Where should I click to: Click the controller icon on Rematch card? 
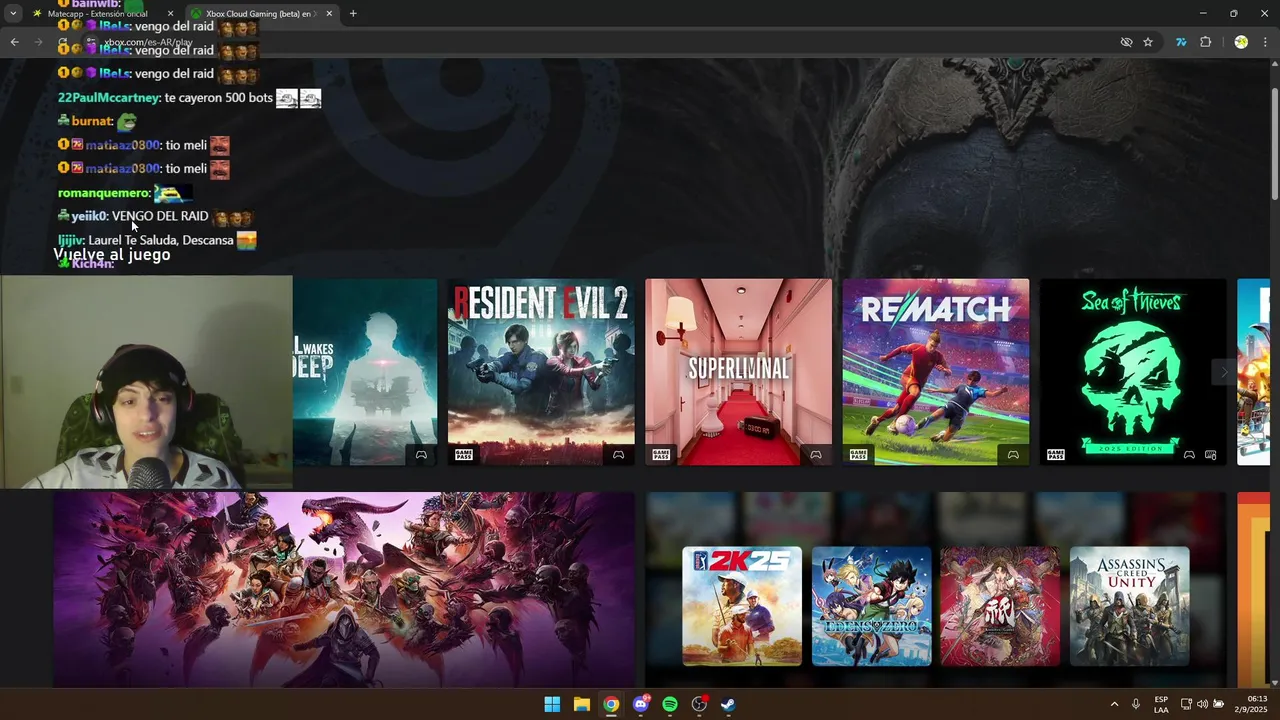(x=1013, y=455)
